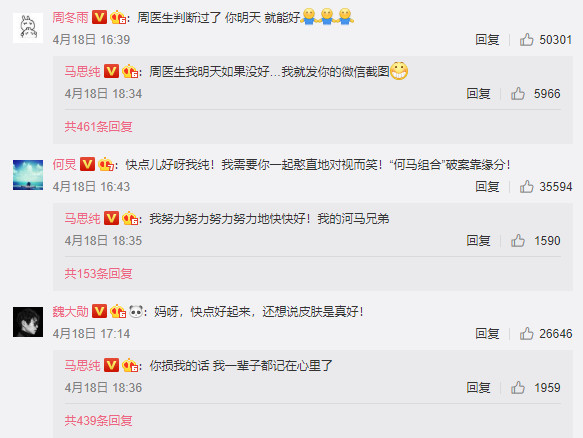Click the panda emoji badge beside 魏大勋

(136, 311)
